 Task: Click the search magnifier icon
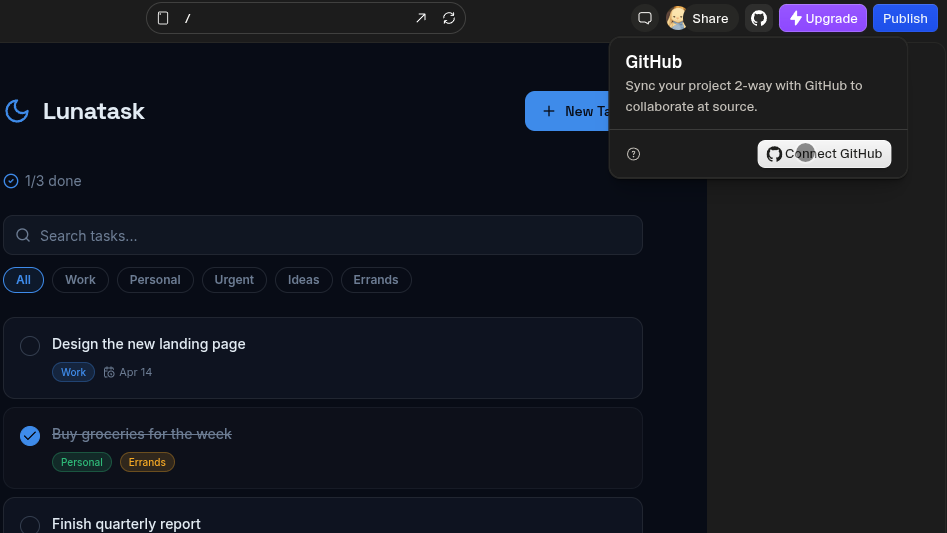(x=23, y=235)
